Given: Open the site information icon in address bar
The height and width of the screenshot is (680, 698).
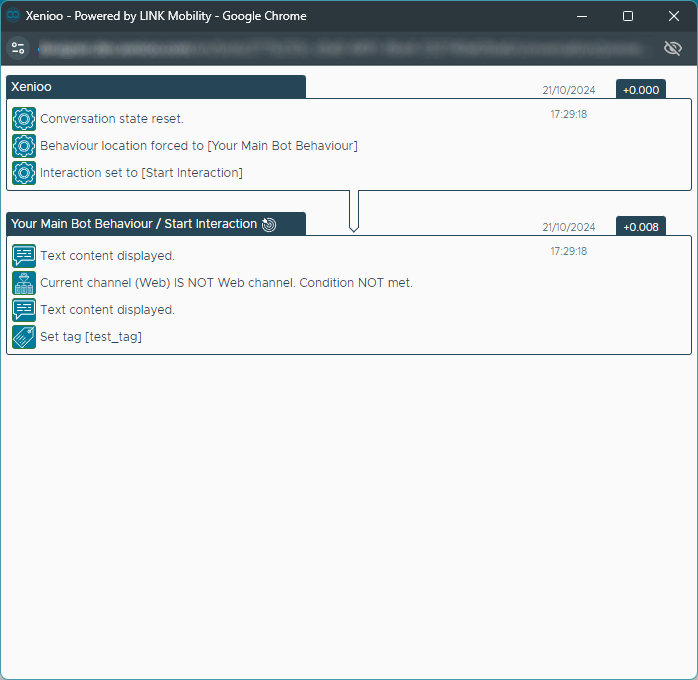Looking at the screenshot, I should (x=18, y=48).
